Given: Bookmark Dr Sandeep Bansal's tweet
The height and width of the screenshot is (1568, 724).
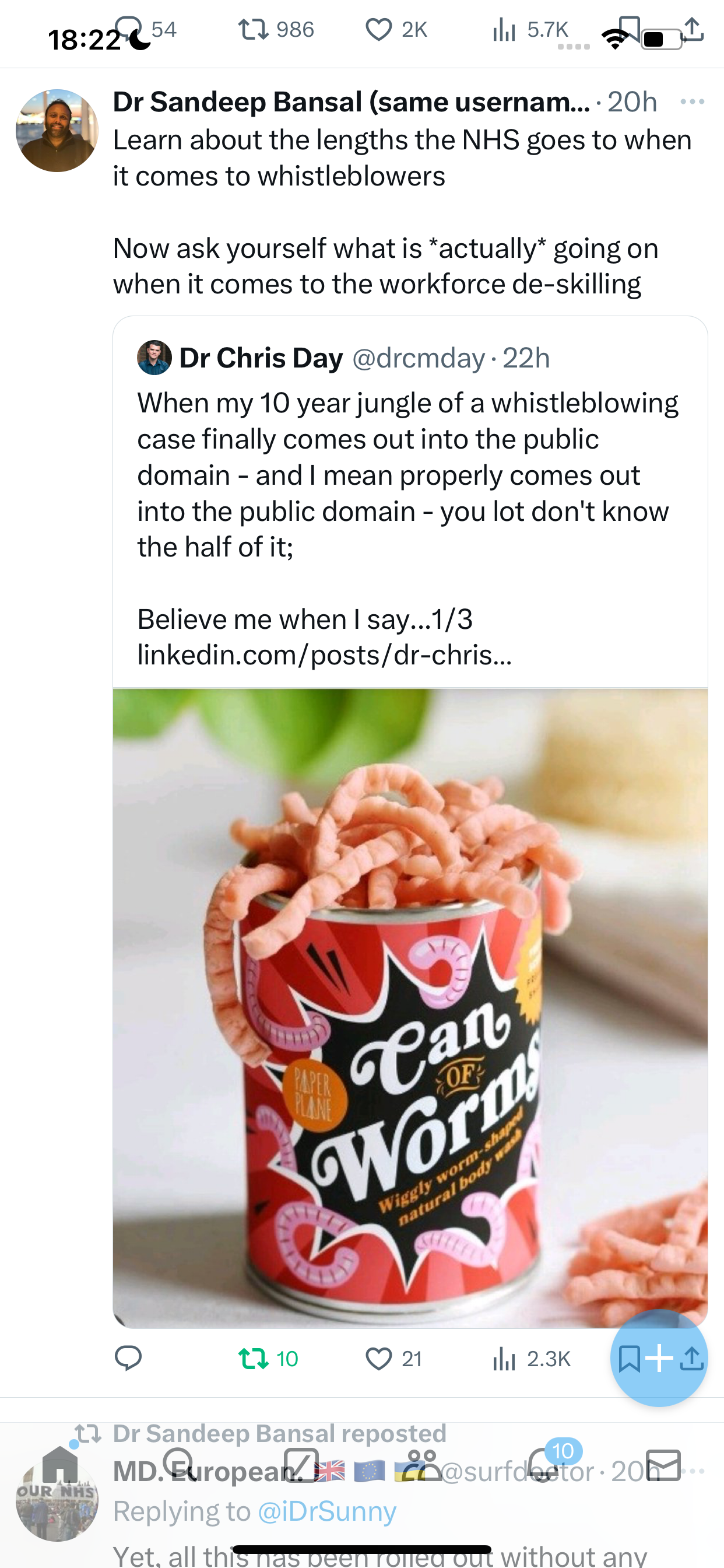Looking at the screenshot, I should pos(628,1358).
